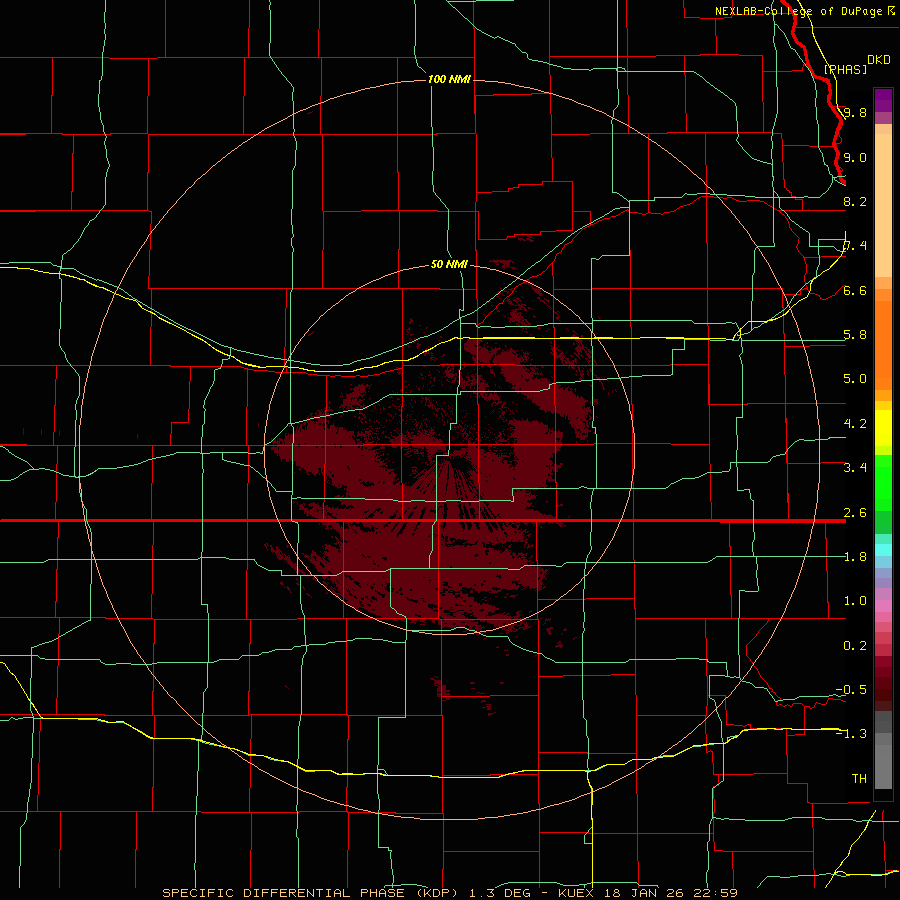Select the 1.8 legend value
Screen dimensions: 900x900
(x=855, y=557)
